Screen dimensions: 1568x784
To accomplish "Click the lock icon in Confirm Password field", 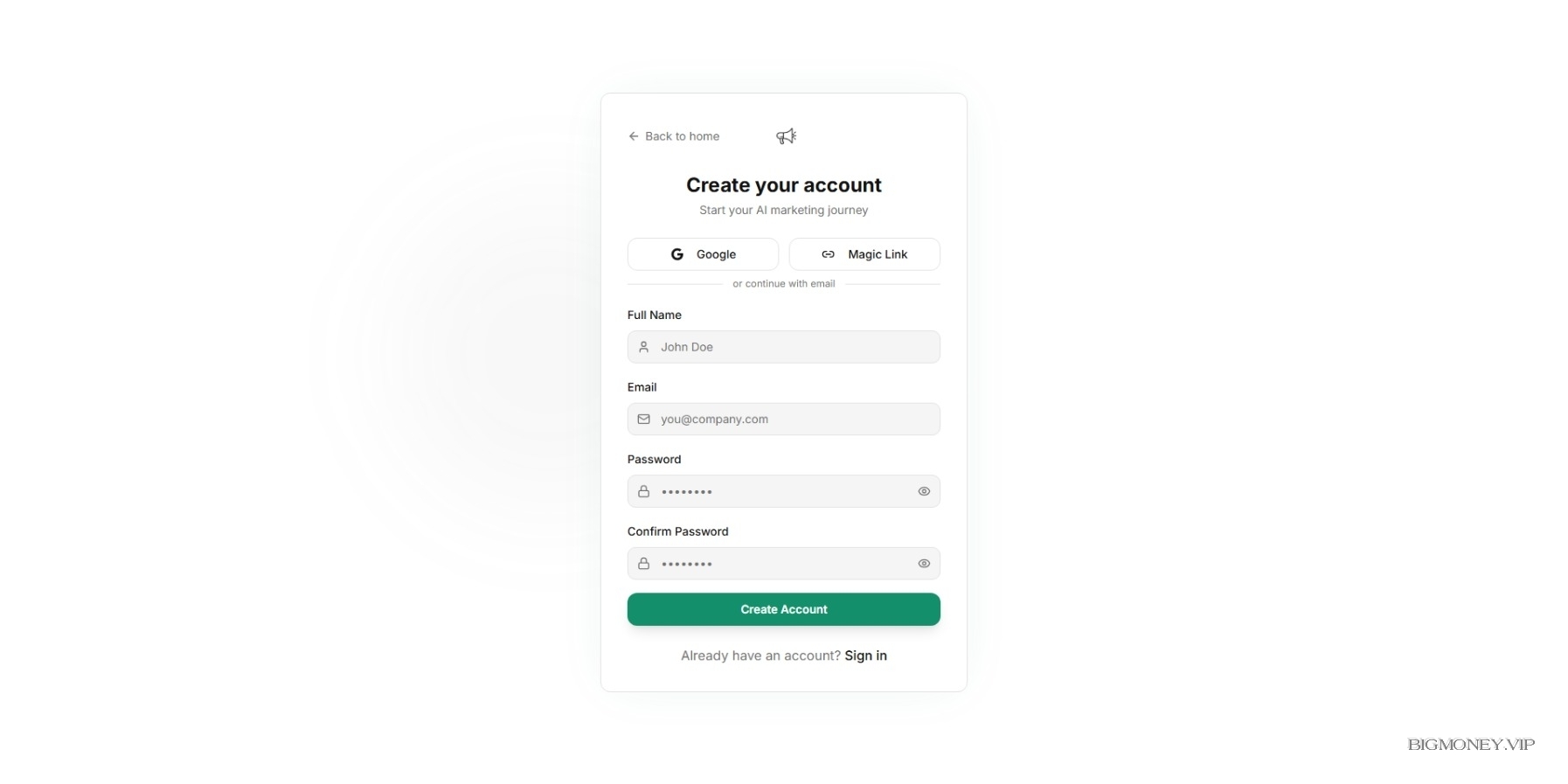I will click(x=644, y=564).
